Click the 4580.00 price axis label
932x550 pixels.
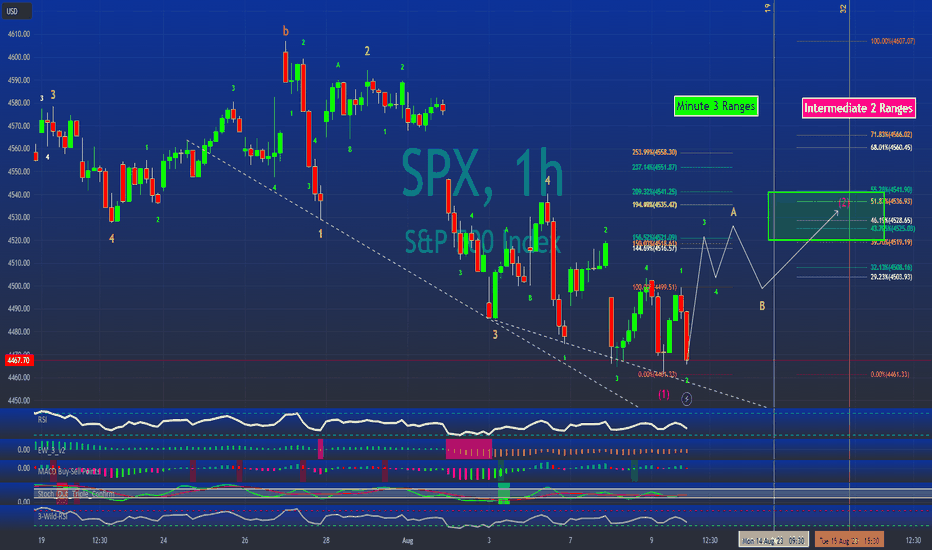pyautogui.click(x=19, y=103)
